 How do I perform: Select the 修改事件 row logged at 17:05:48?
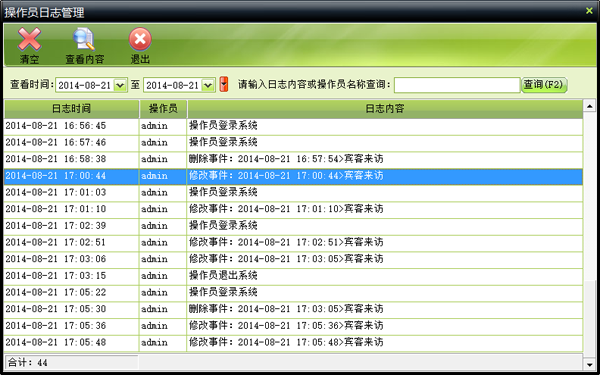pyautogui.click(x=293, y=342)
